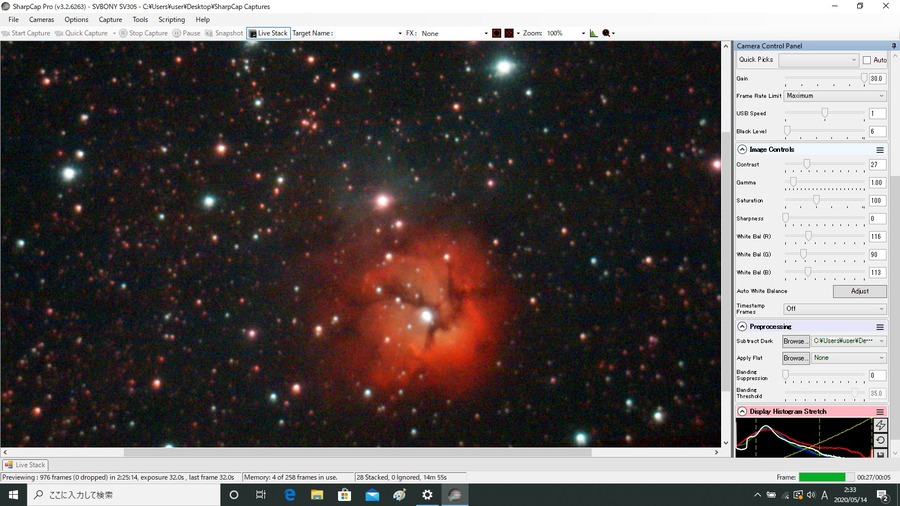Click the Adjust auto white balance button

860,291
